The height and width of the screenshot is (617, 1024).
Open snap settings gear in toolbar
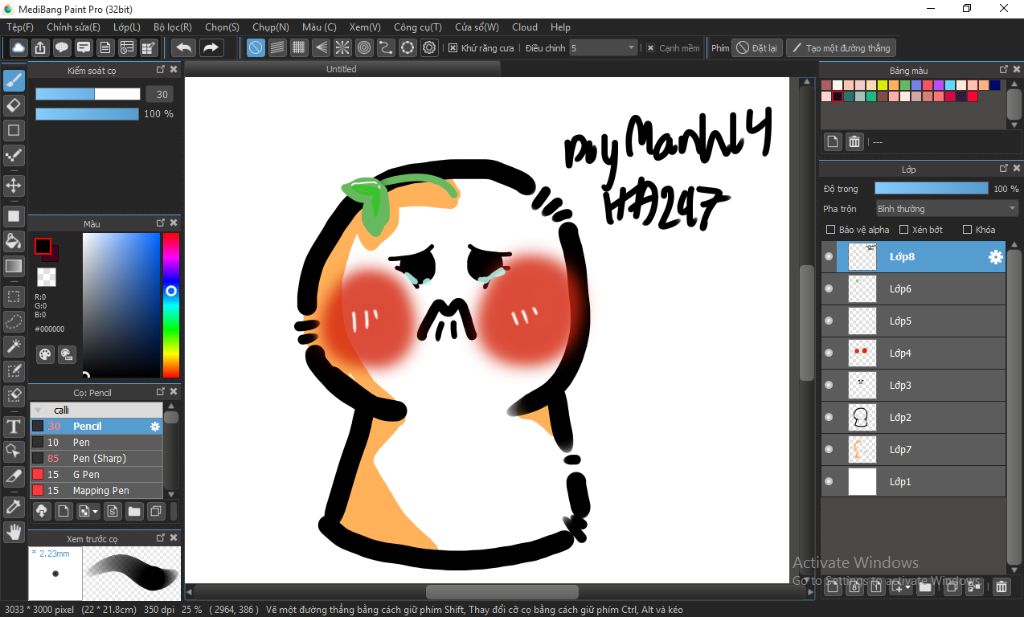point(429,48)
